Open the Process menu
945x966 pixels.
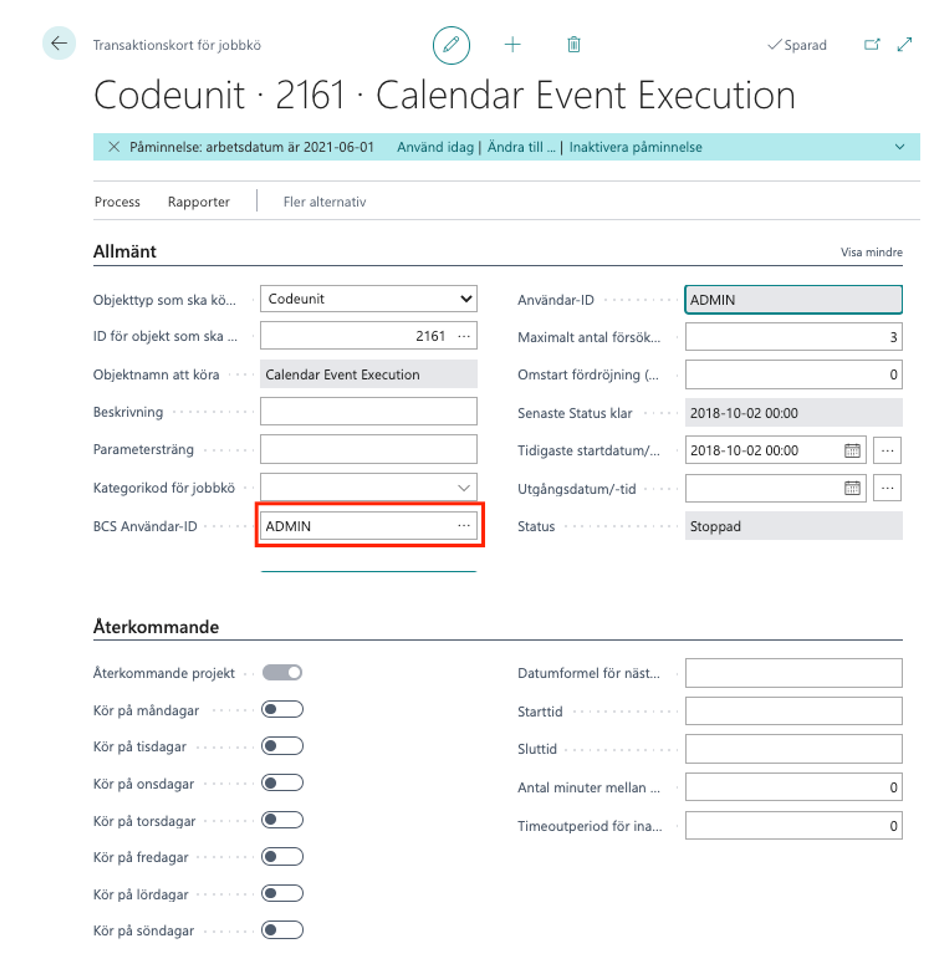[117, 202]
